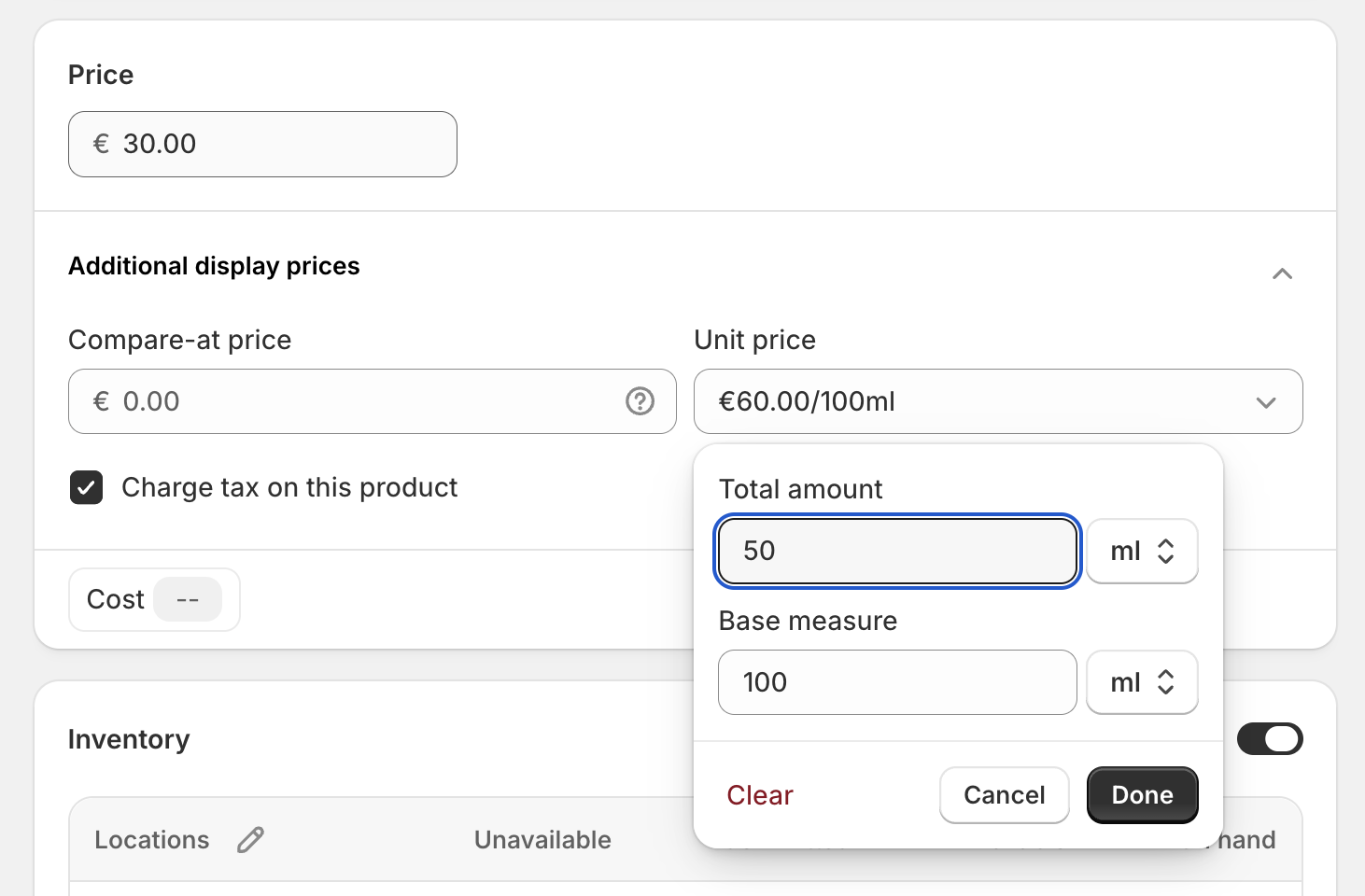
Task: Click the Done button
Action: coord(1142,794)
